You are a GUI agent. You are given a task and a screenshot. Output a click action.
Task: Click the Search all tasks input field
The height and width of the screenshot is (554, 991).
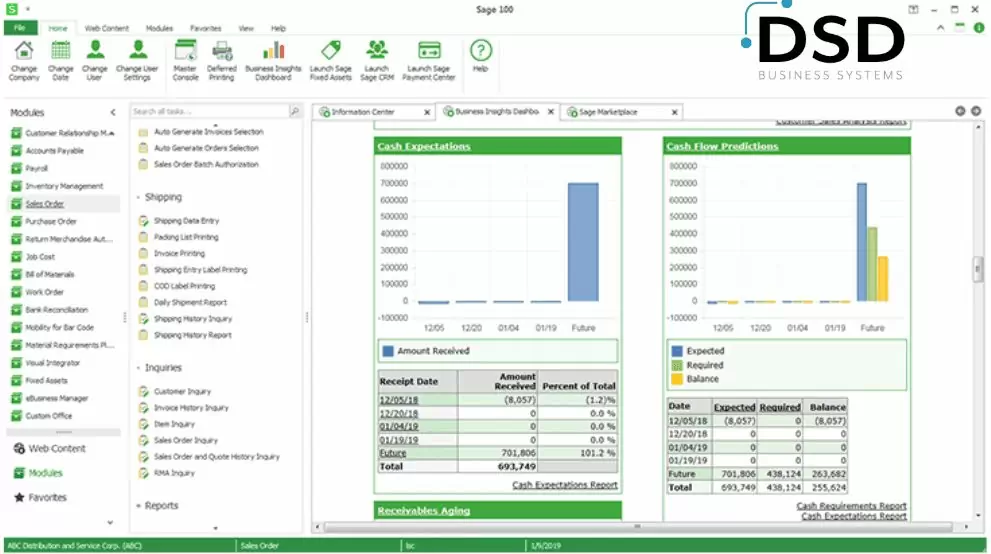click(210, 111)
